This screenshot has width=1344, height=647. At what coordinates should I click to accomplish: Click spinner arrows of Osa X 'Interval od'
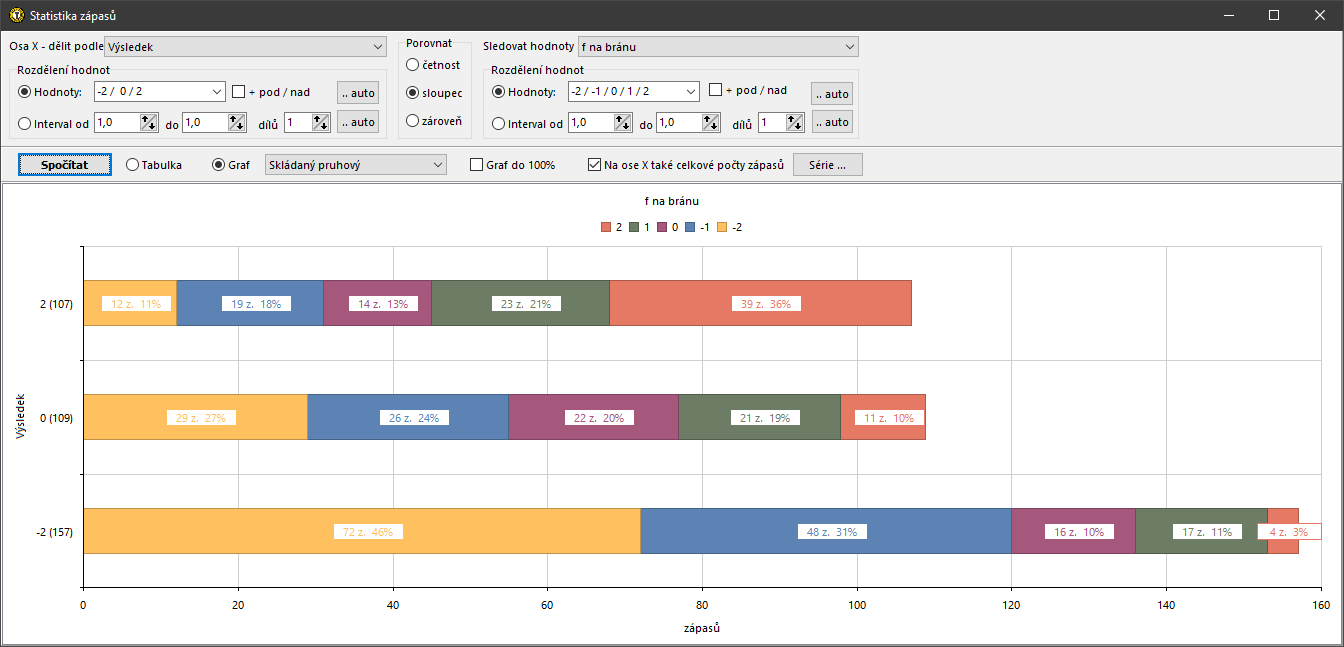(149, 122)
